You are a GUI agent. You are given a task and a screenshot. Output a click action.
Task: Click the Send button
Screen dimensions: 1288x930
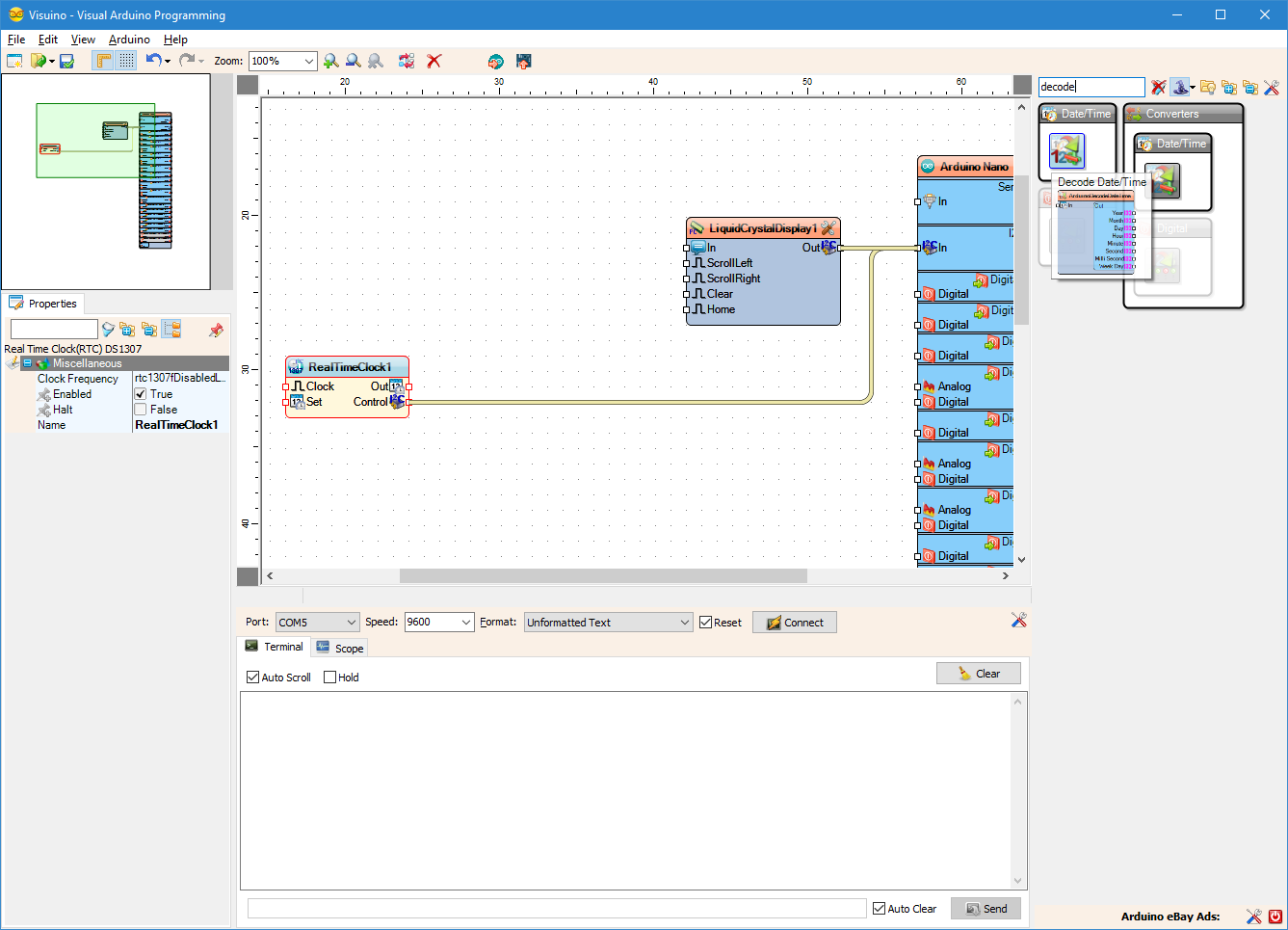pos(986,909)
